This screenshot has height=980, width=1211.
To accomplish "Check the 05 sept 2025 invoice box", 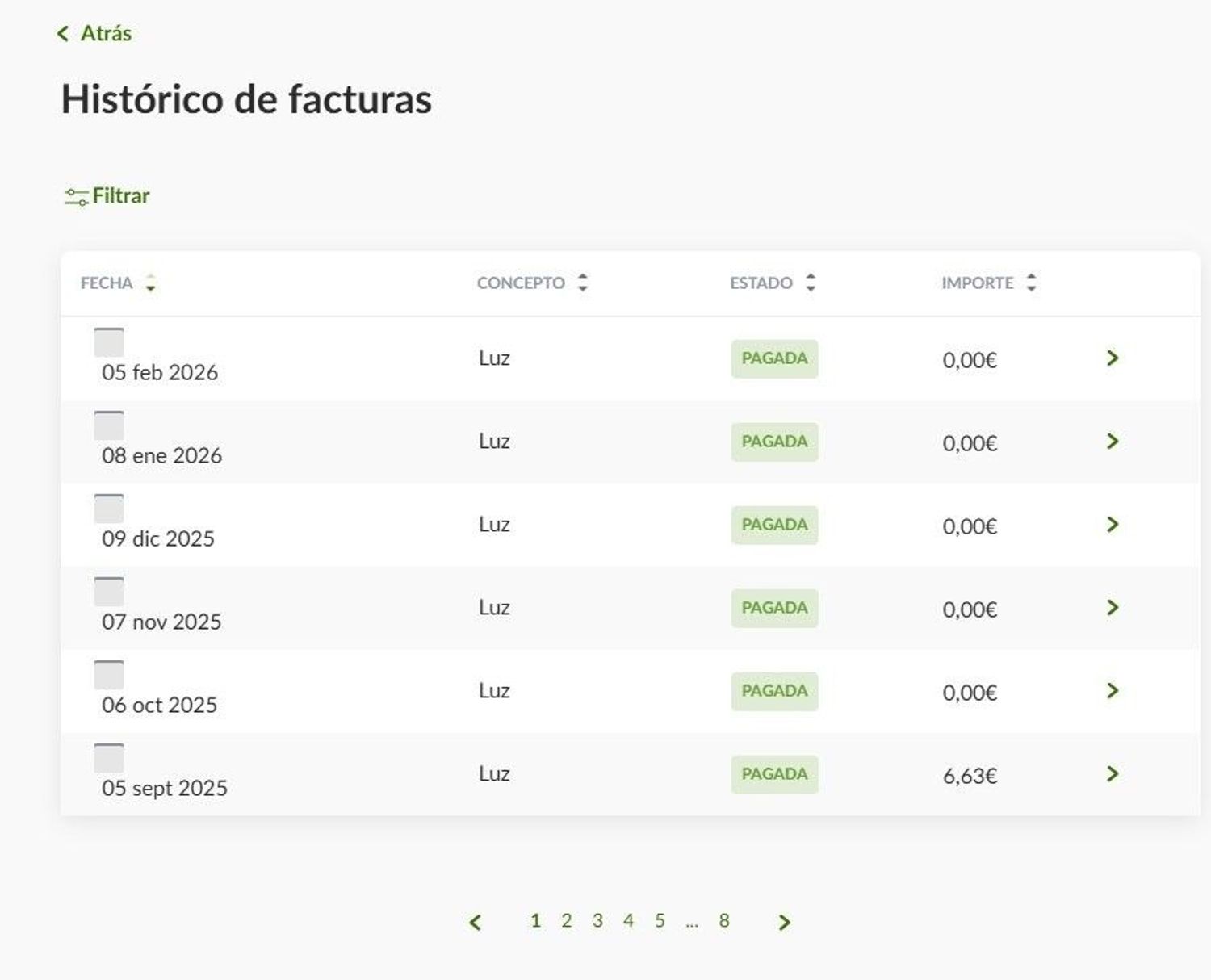I will pyautogui.click(x=109, y=758).
